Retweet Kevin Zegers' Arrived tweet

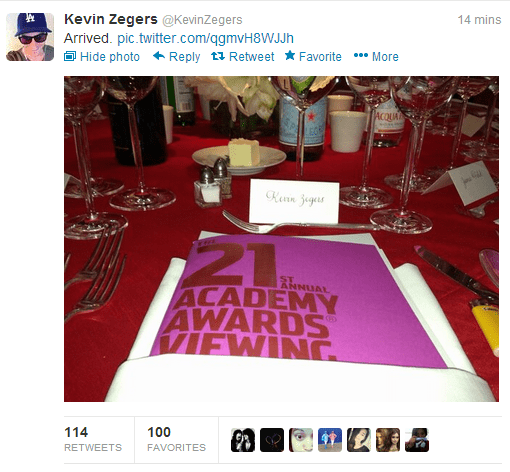click(x=243, y=57)
